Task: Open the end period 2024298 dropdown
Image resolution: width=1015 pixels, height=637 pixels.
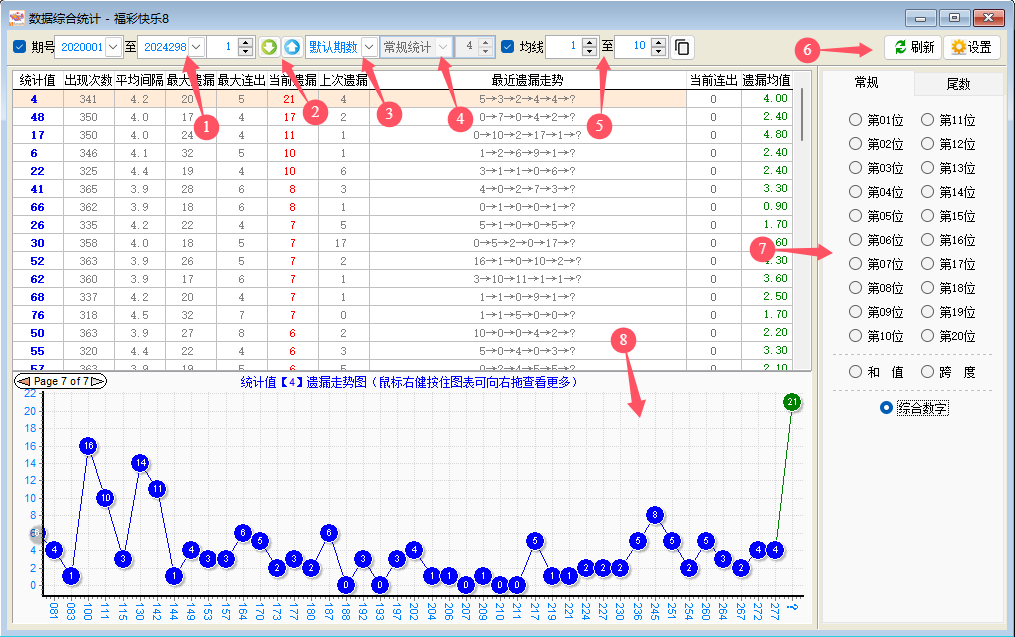Action: coord(197,47)
